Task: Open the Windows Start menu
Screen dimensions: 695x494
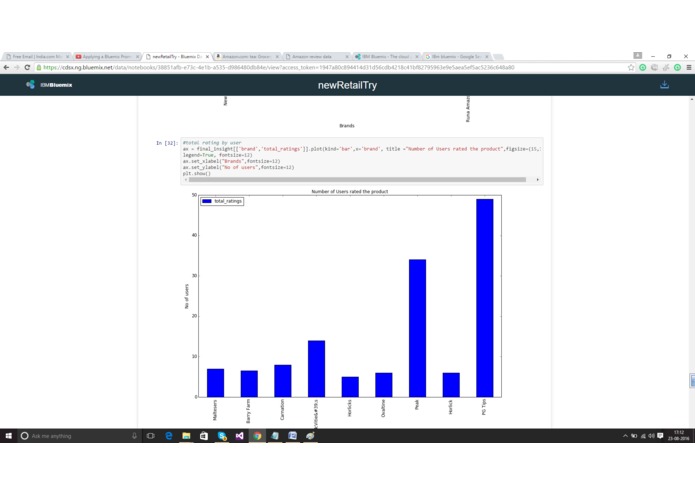Action: [8, 436]
